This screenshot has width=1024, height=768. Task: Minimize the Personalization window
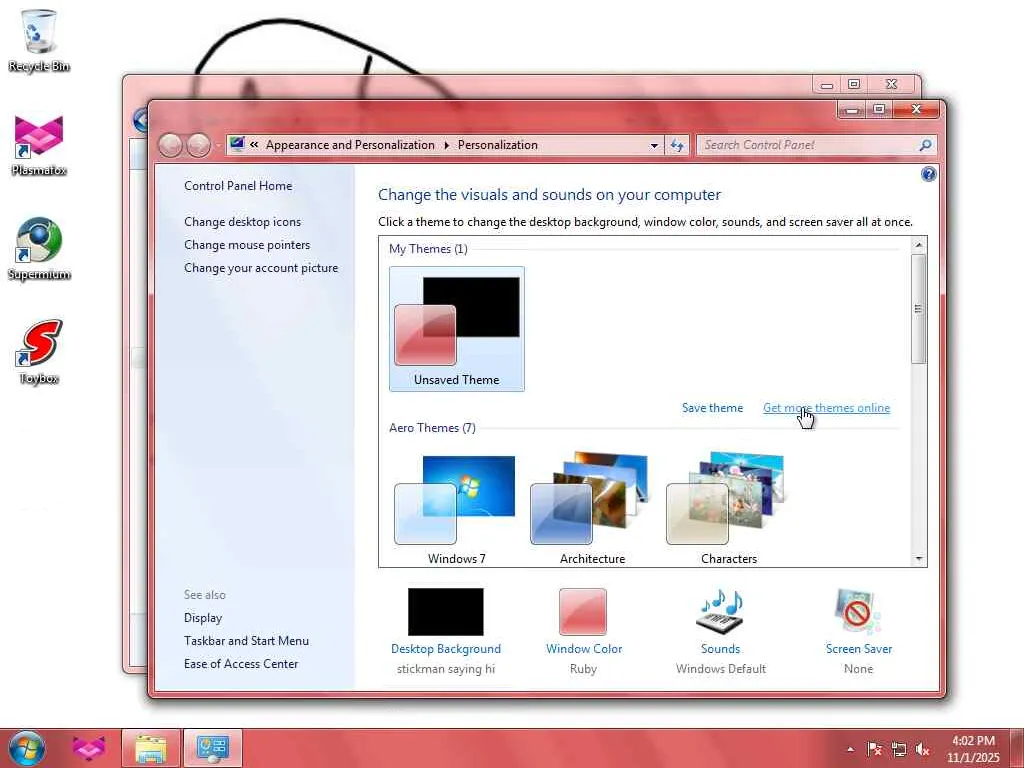coord(852,109)
